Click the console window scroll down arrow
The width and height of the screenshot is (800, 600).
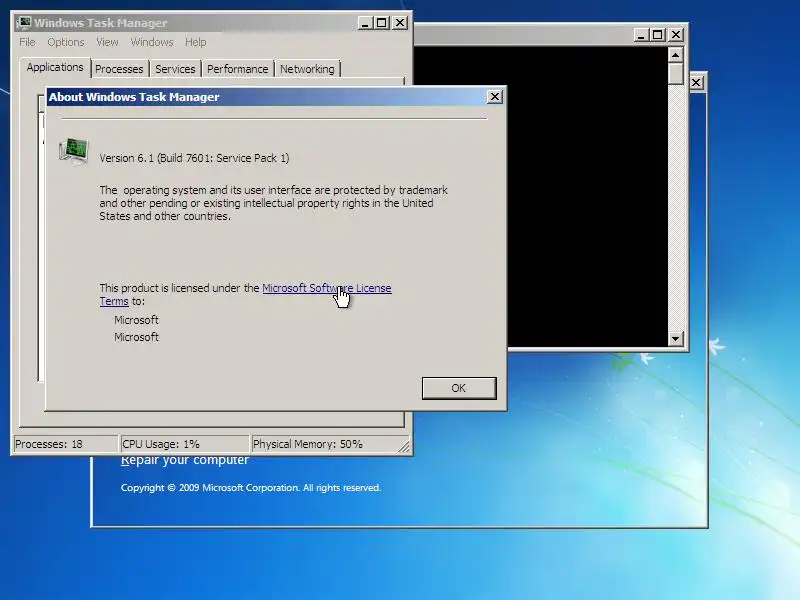[x=676, y=338]
